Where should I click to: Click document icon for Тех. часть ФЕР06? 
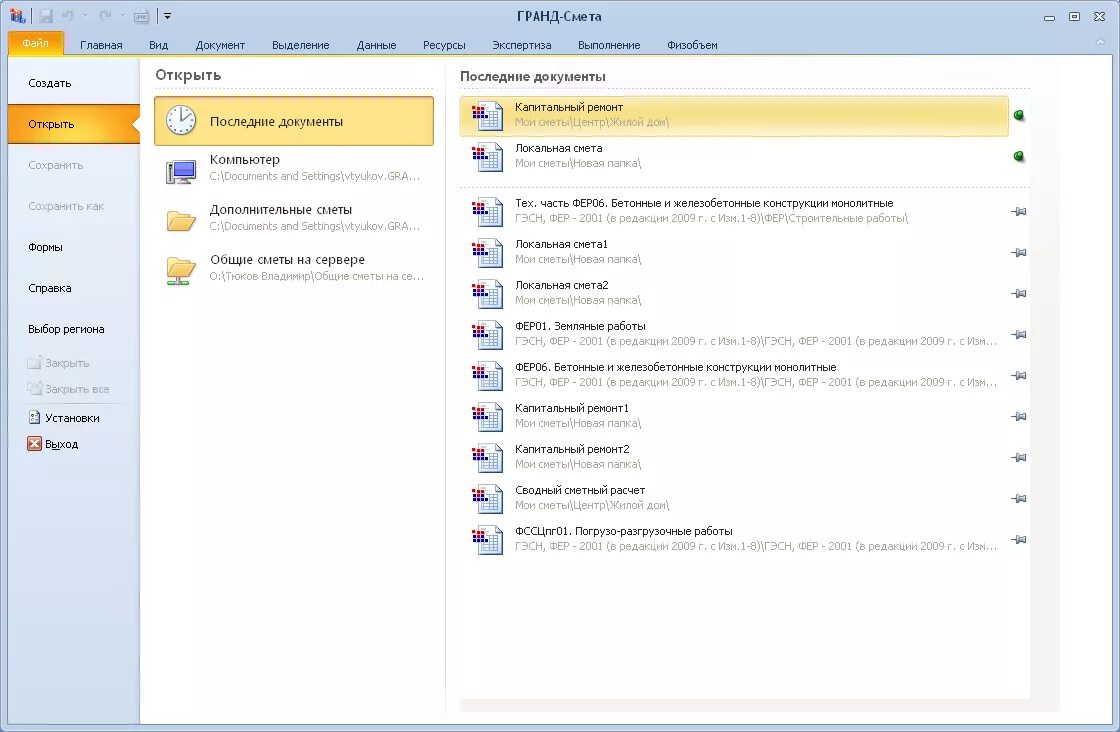[x=487, y=211]
